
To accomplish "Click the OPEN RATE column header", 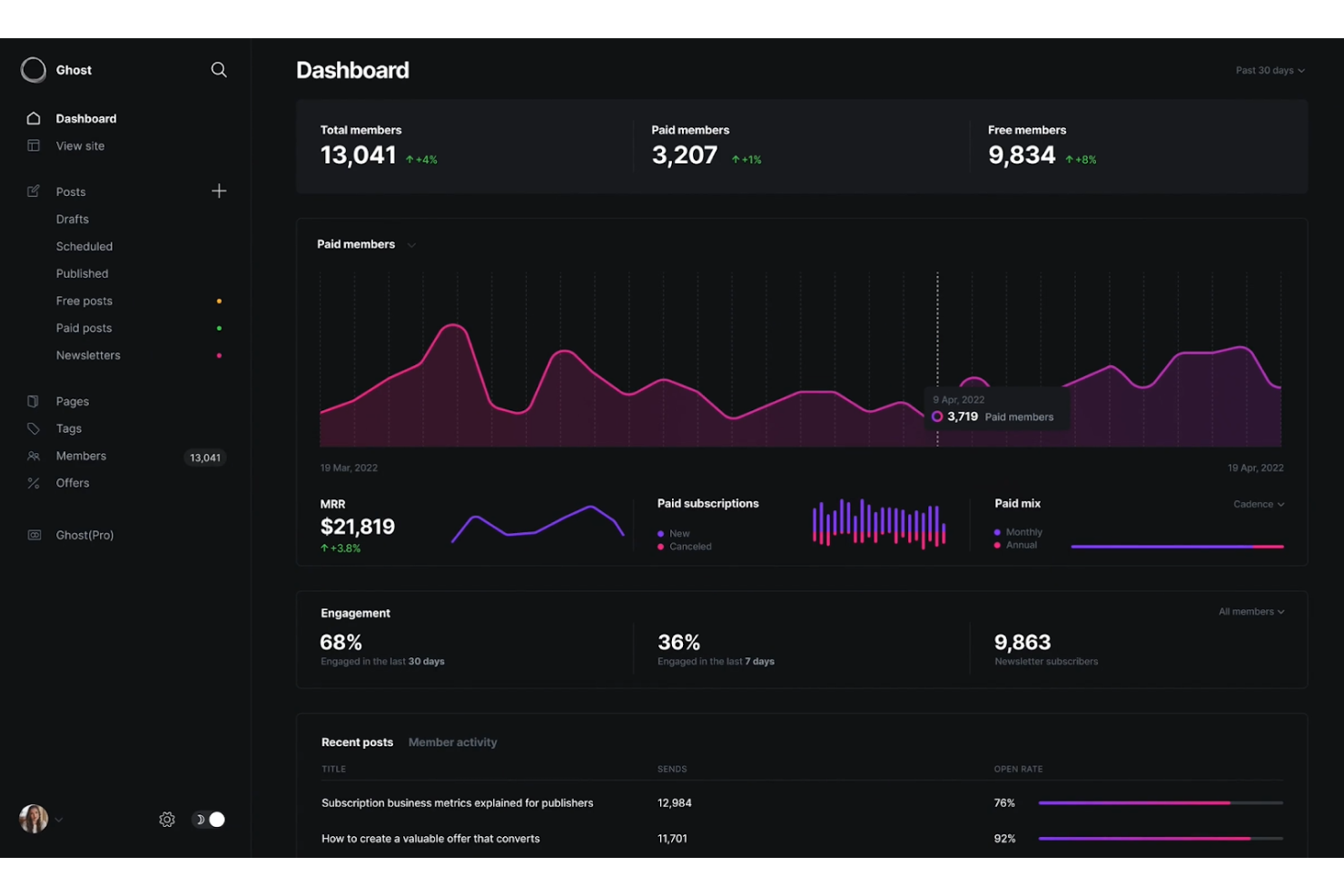I will coord(1018,769).
